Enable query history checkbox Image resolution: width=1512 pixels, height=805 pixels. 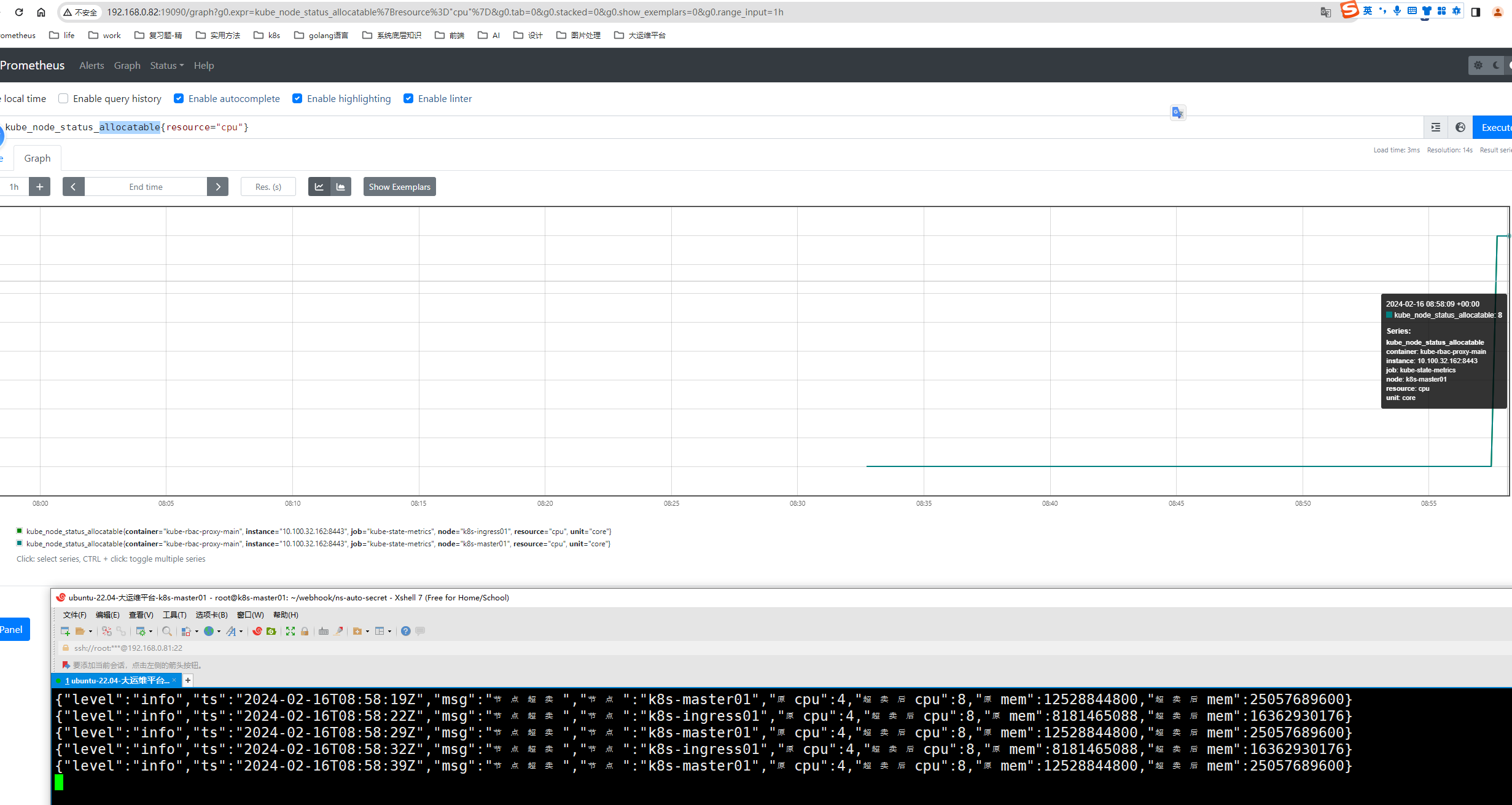tap(63, 98)
